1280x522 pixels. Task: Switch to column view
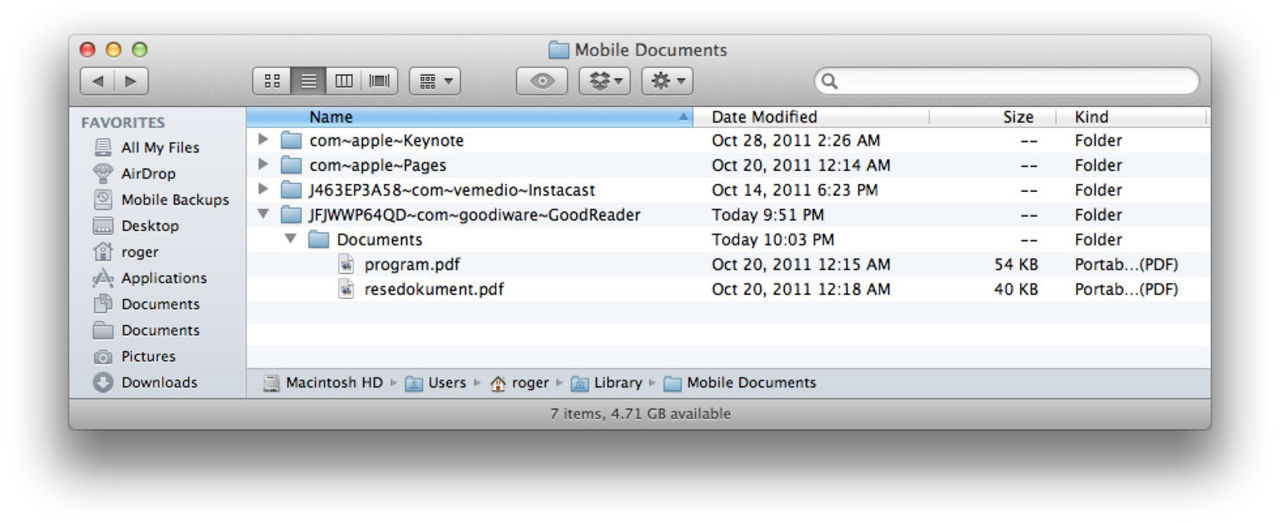(x=344, y=81)
